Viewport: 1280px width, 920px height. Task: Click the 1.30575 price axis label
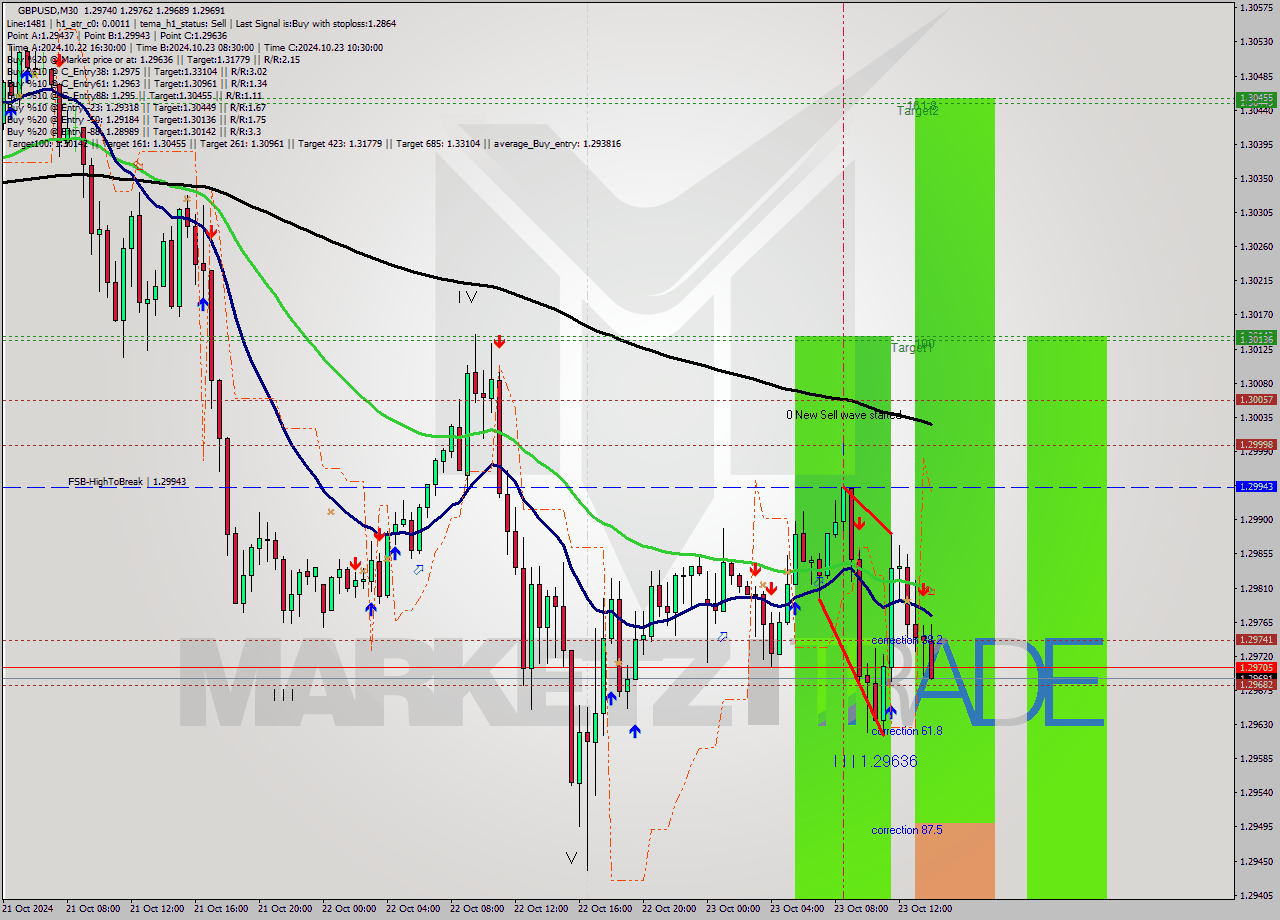pos(1256,7)
